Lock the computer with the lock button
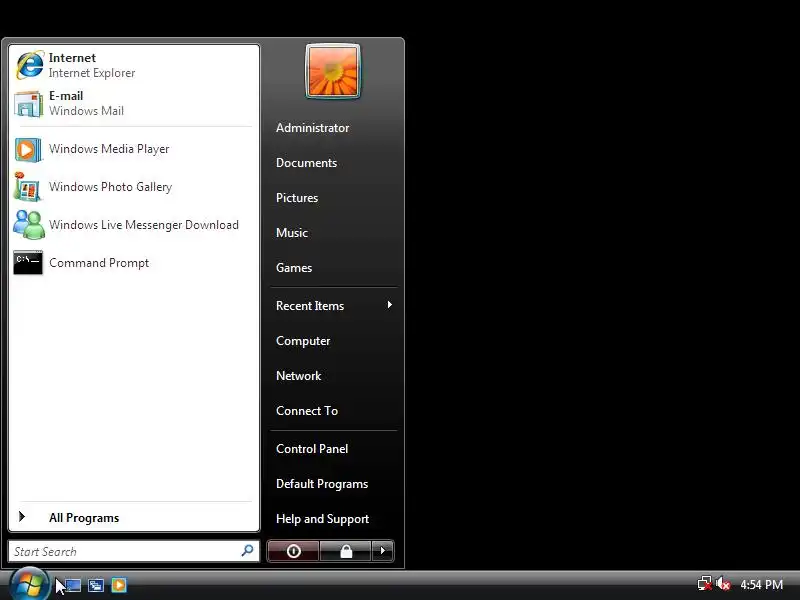Viewport: 800px width, 600px height. [x=346, y=551]
